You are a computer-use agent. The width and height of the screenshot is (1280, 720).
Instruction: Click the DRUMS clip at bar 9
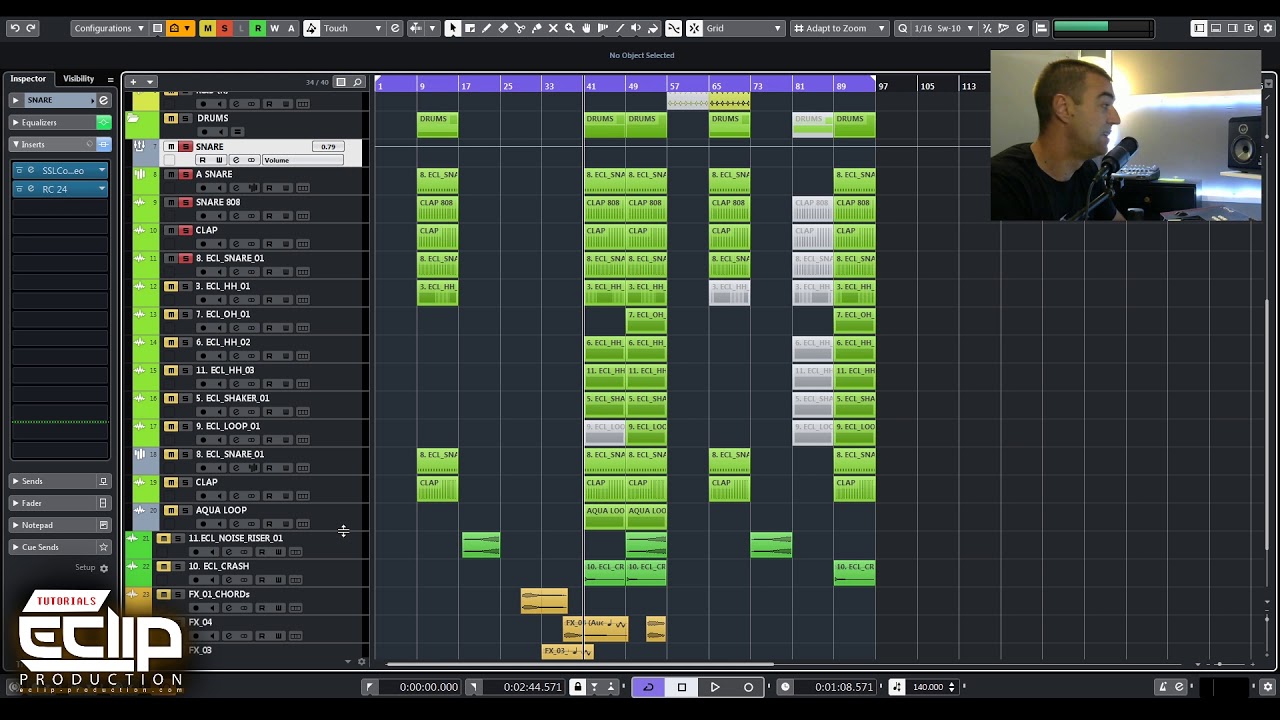coord(438,125)
